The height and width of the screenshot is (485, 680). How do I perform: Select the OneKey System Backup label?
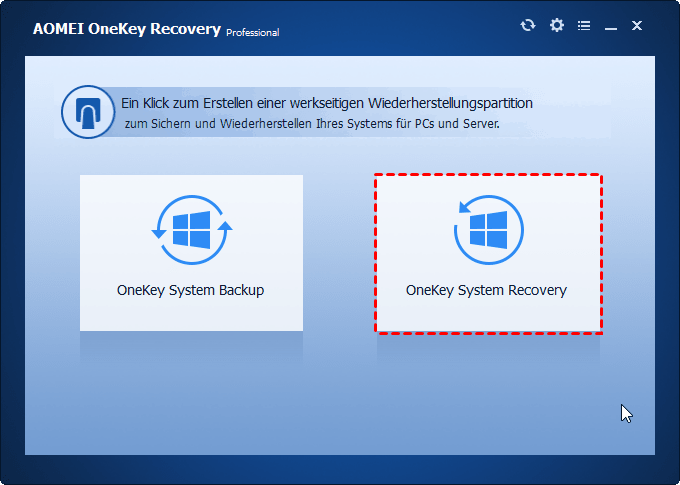click(190, 291)
